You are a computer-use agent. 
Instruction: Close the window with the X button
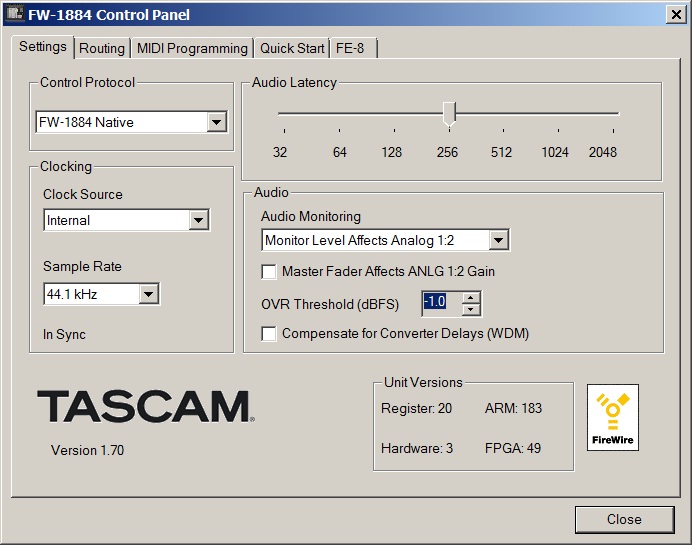point(676,15)
